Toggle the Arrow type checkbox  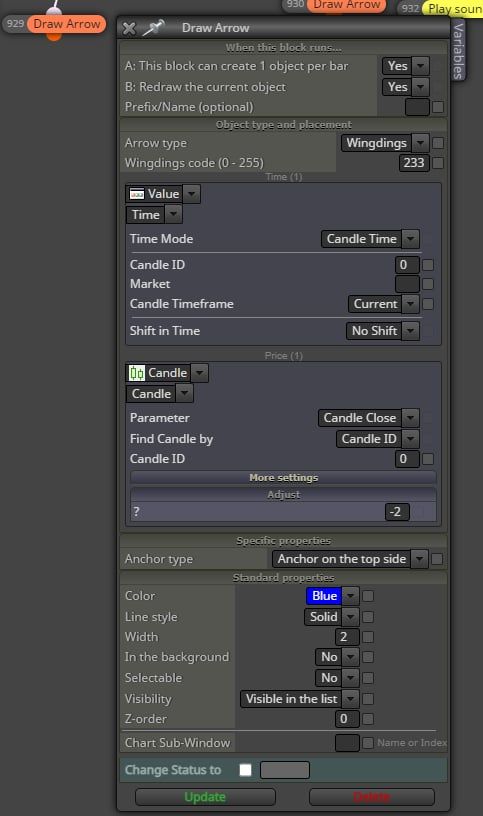438,143
